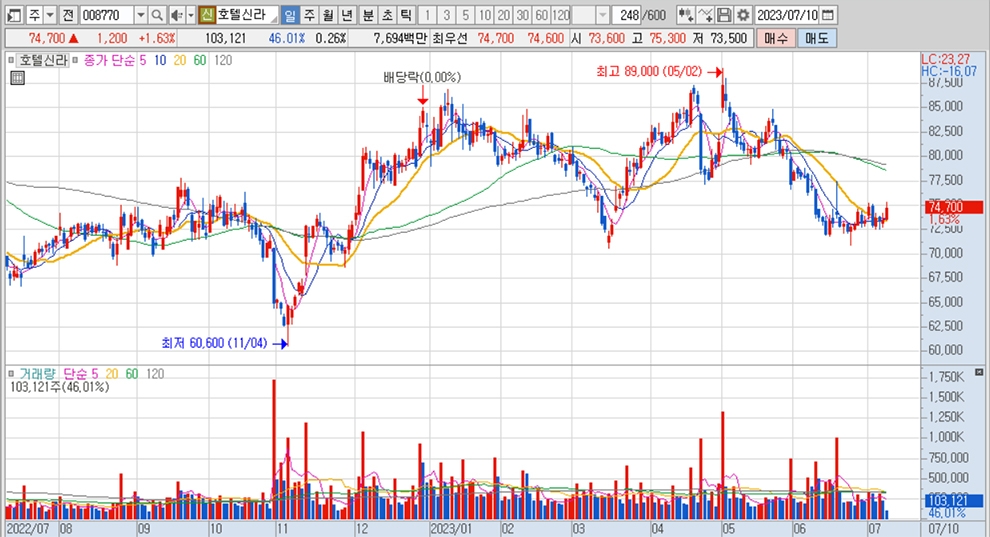
Task: Open the 주 type dropdown arrow
Action: [49, 15]
